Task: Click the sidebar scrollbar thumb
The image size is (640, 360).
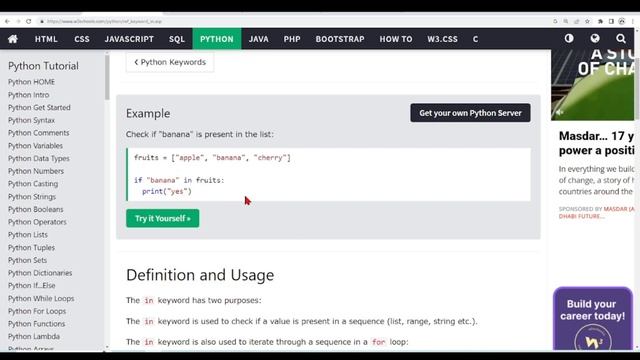Action: [x=107, y=78]
